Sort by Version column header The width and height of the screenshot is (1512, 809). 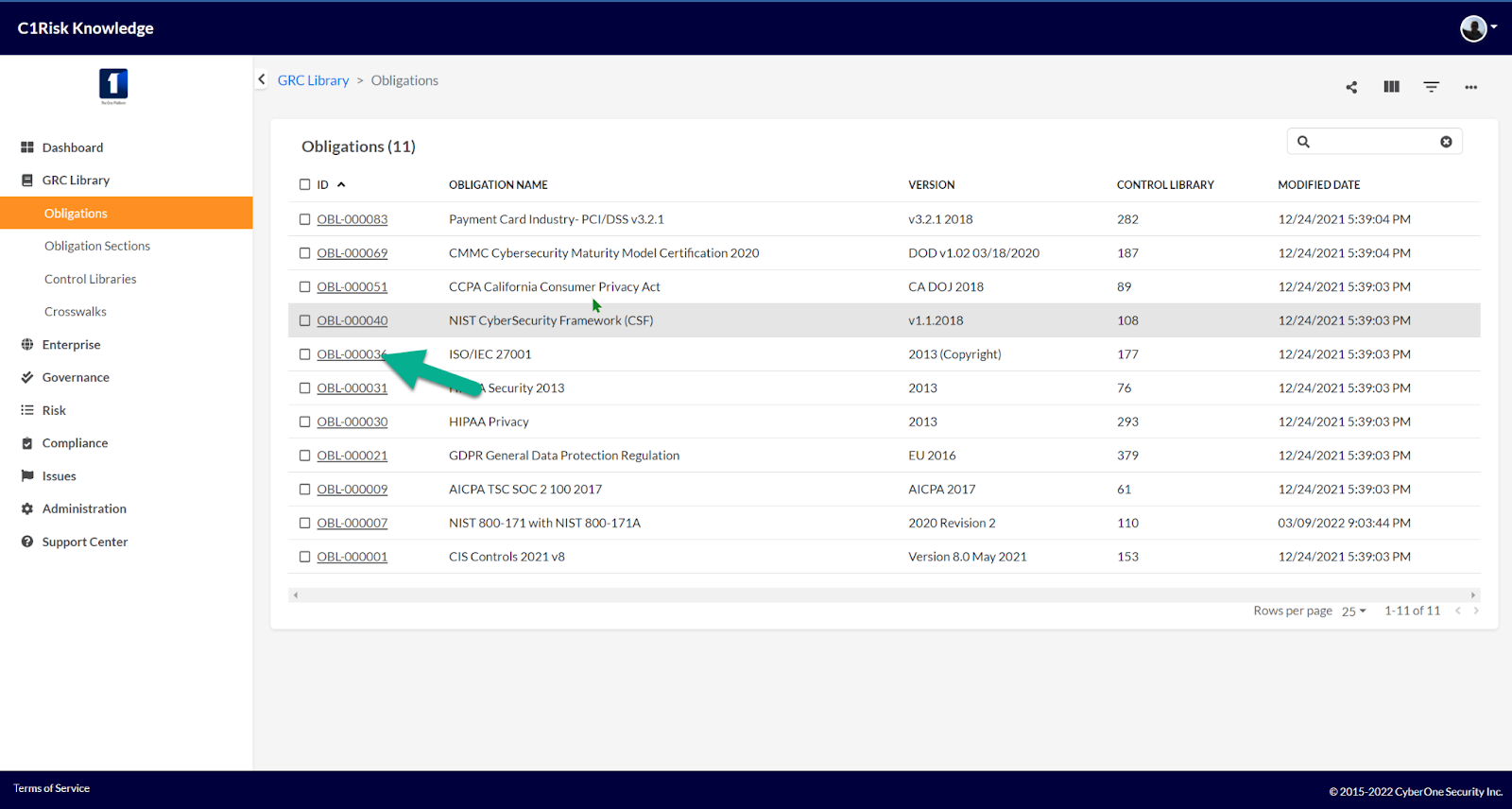931,185
